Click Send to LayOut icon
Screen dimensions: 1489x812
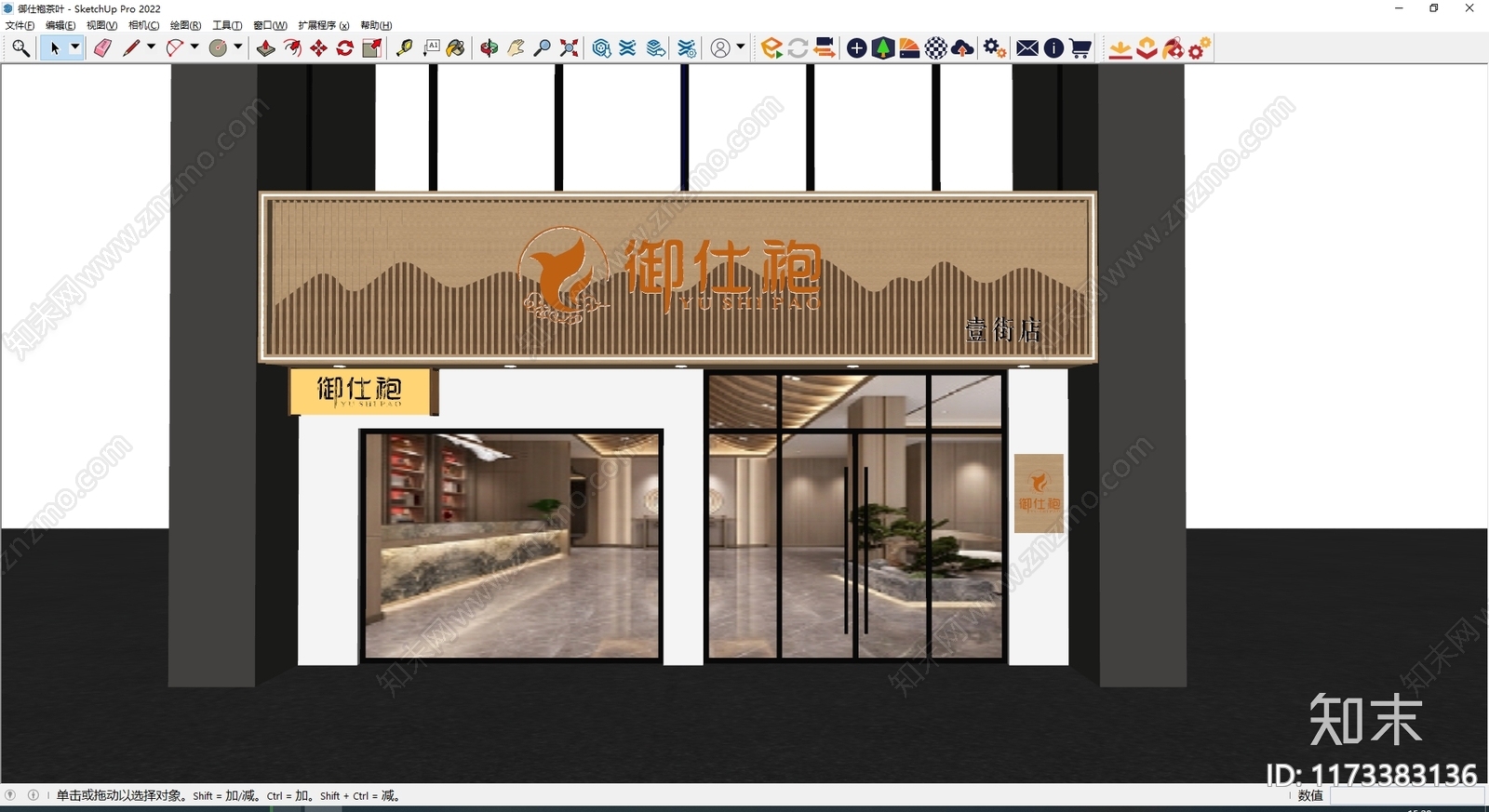tap(656, 48)
